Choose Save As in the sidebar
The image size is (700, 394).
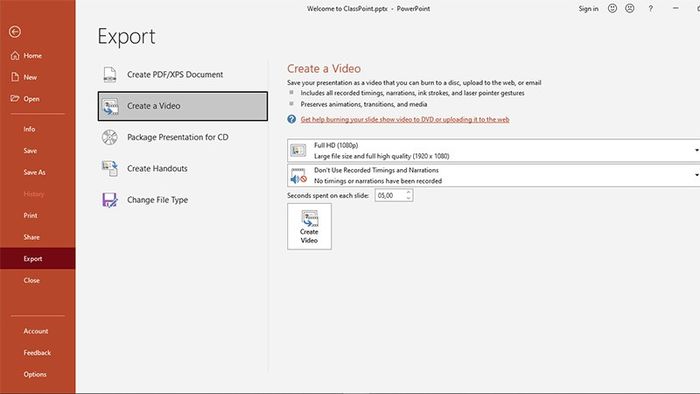(34, 172)
